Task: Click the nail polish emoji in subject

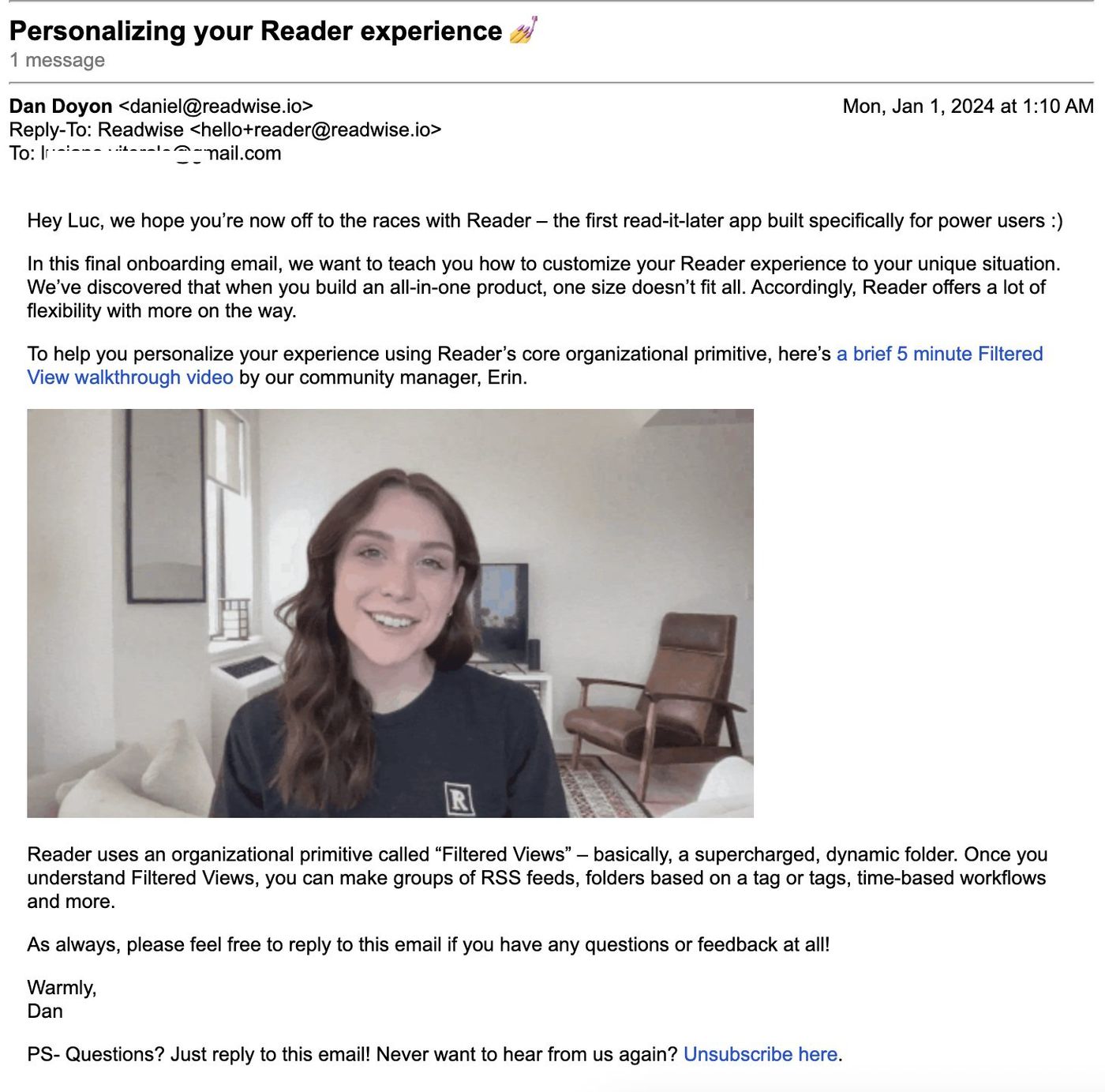Action: 523,30
